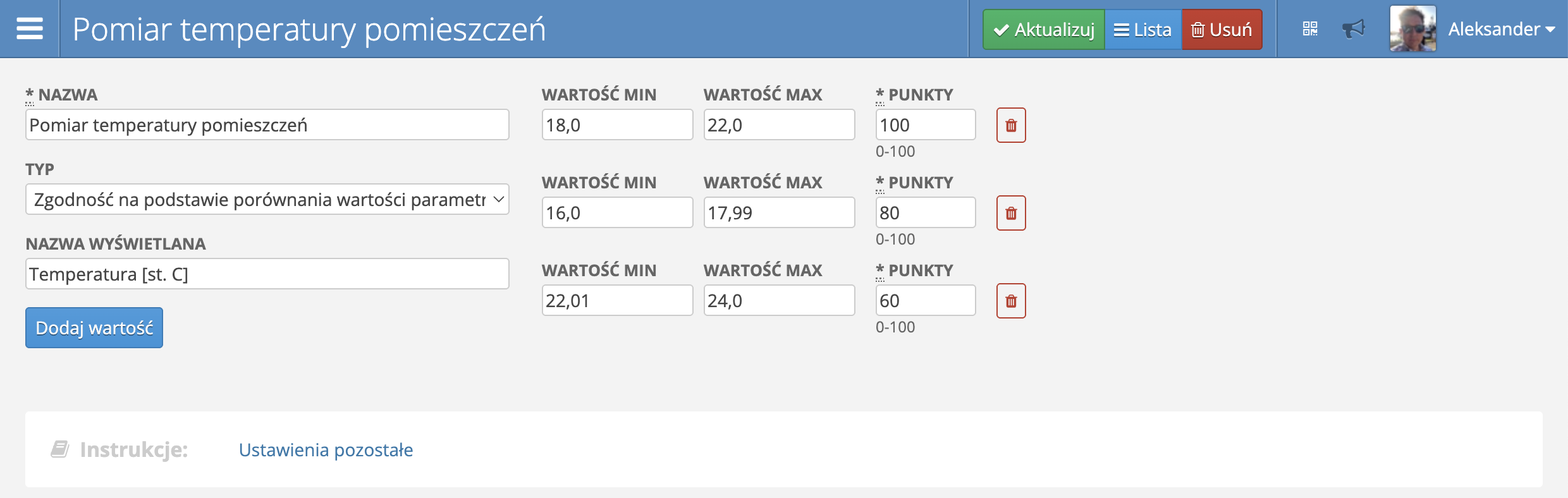Open the hamburger navigation menu
The height and width of the screenshot is (498, 1568).
click(30, 29)
